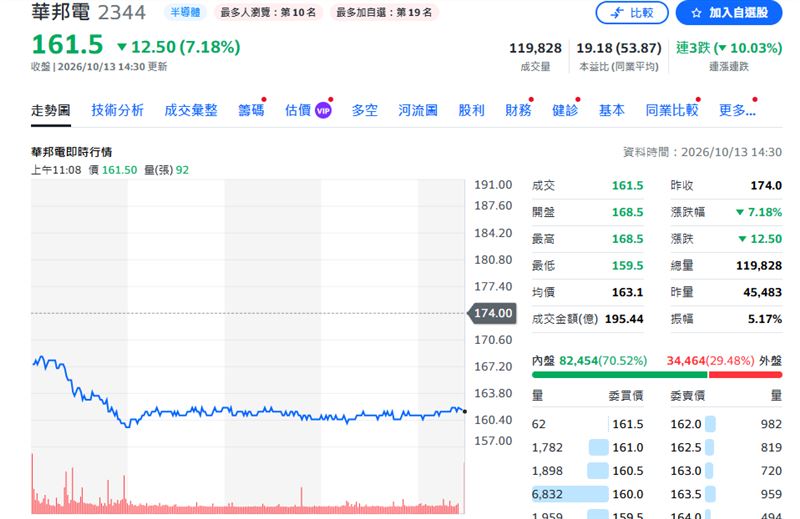Click the 比較 compare button

coord(632,13)
